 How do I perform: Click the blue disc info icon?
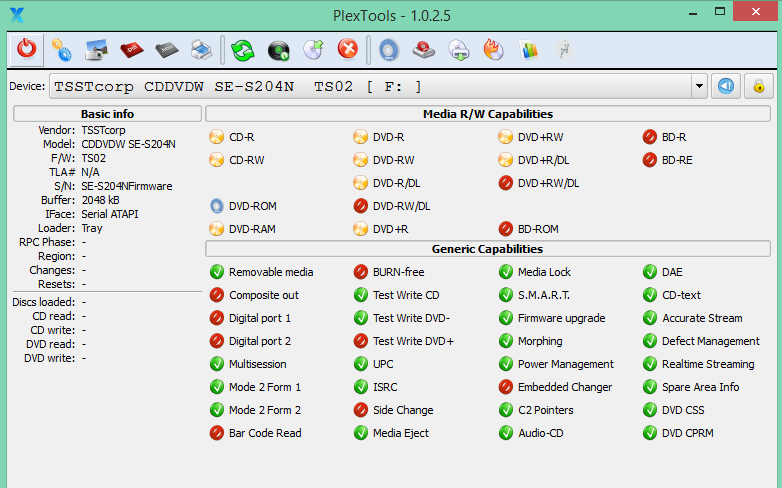(389, 50)
